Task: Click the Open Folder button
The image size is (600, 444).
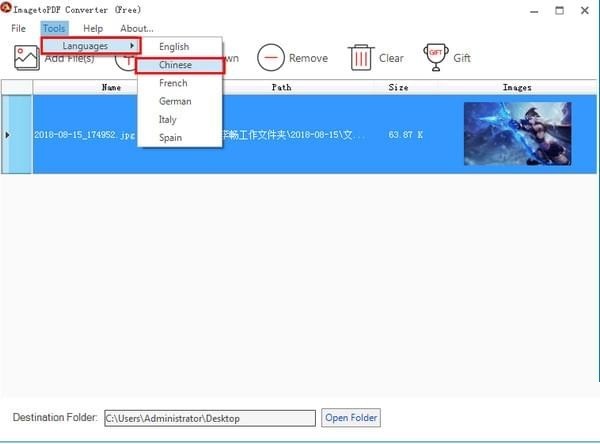Action: pyautogui.click(x=351, y=418)
